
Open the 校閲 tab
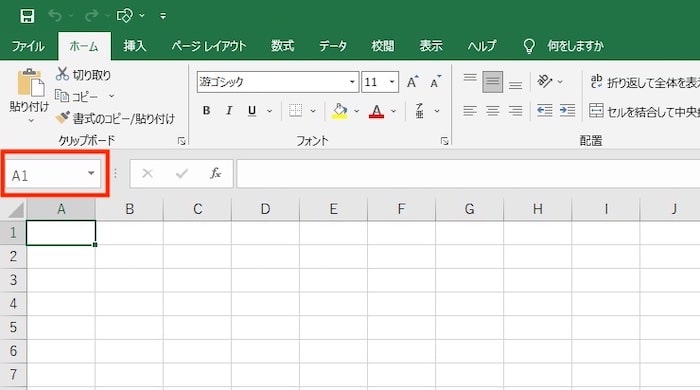pyautogui.click(x=383, y=46)
